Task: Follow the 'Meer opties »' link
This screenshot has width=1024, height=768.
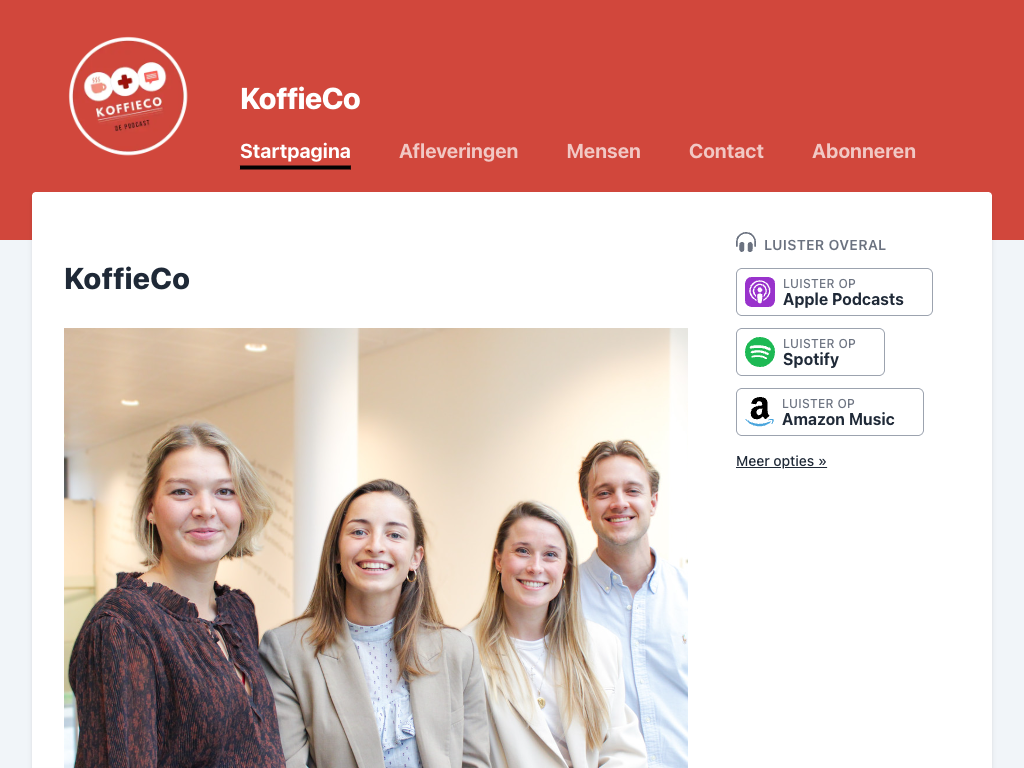Action: 781,461
